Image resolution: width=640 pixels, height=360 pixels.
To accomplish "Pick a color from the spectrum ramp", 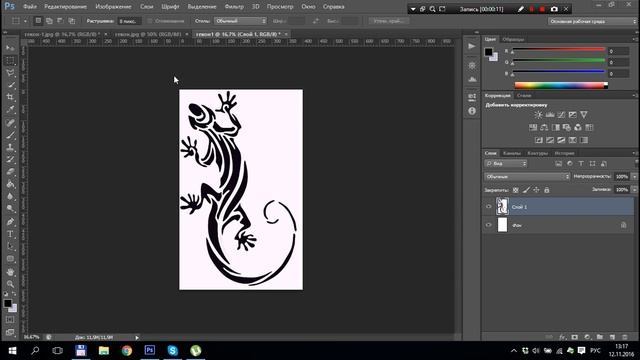I will (561, 85).
